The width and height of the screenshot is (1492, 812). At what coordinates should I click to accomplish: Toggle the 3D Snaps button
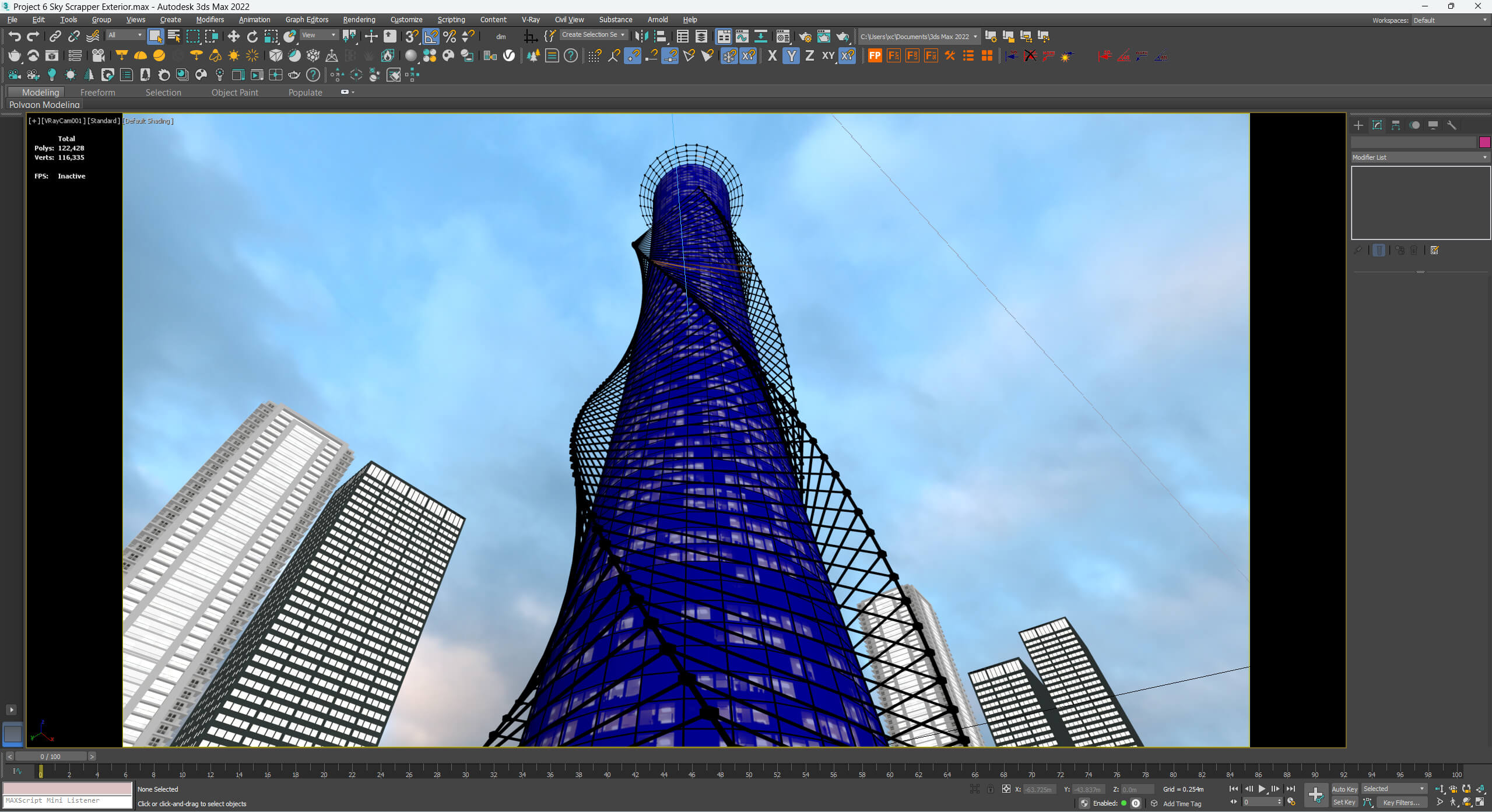412,36
